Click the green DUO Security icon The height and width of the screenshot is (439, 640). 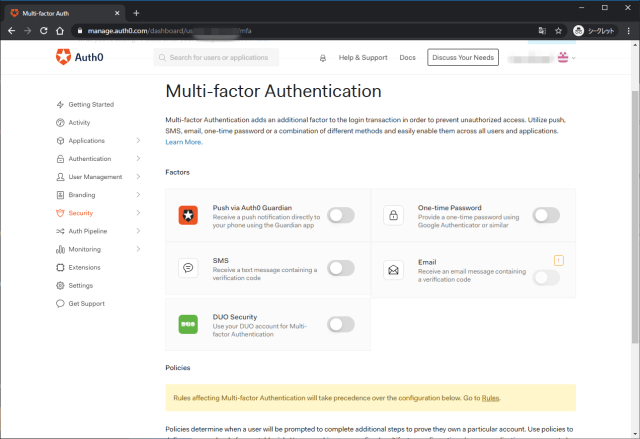[188, 324]
